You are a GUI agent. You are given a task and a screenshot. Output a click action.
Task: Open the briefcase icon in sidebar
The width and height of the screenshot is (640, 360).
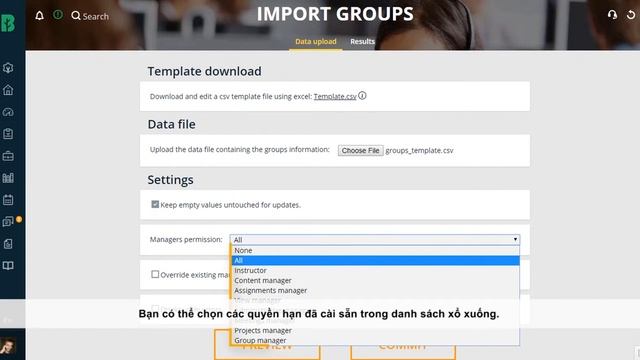tap(8, 156)
